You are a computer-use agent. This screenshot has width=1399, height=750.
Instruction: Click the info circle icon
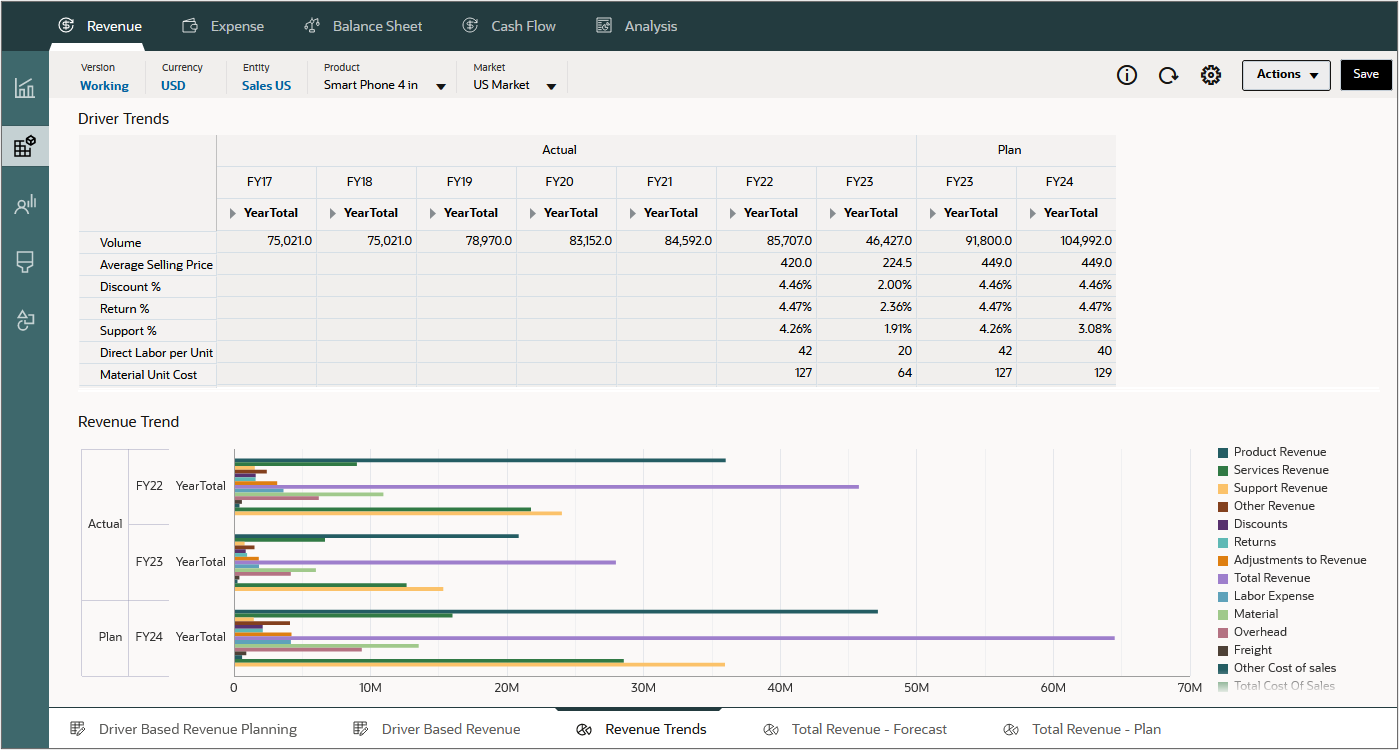point(1127,75)
